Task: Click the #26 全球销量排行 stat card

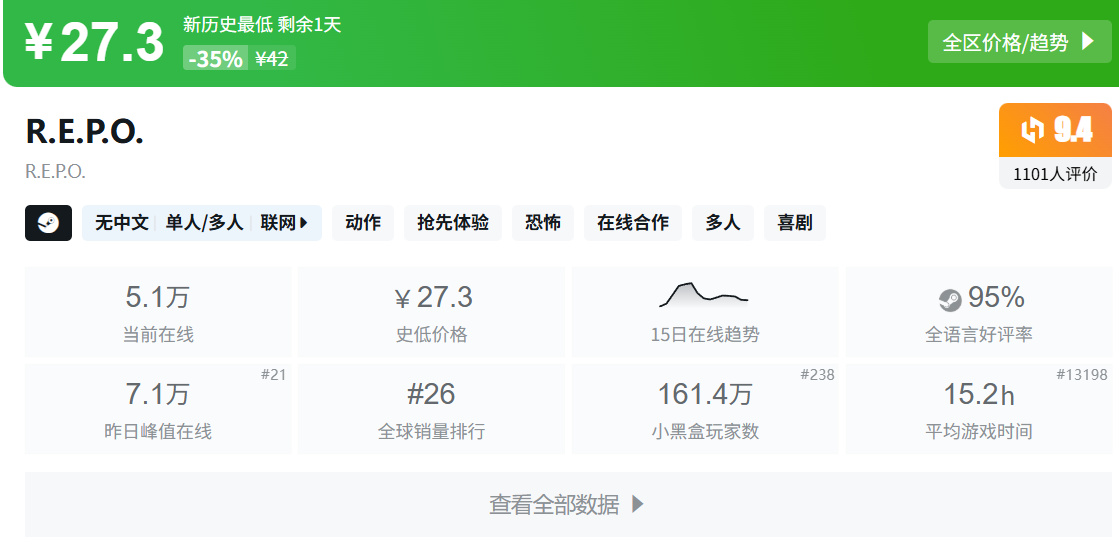Action: coord(432,409)
